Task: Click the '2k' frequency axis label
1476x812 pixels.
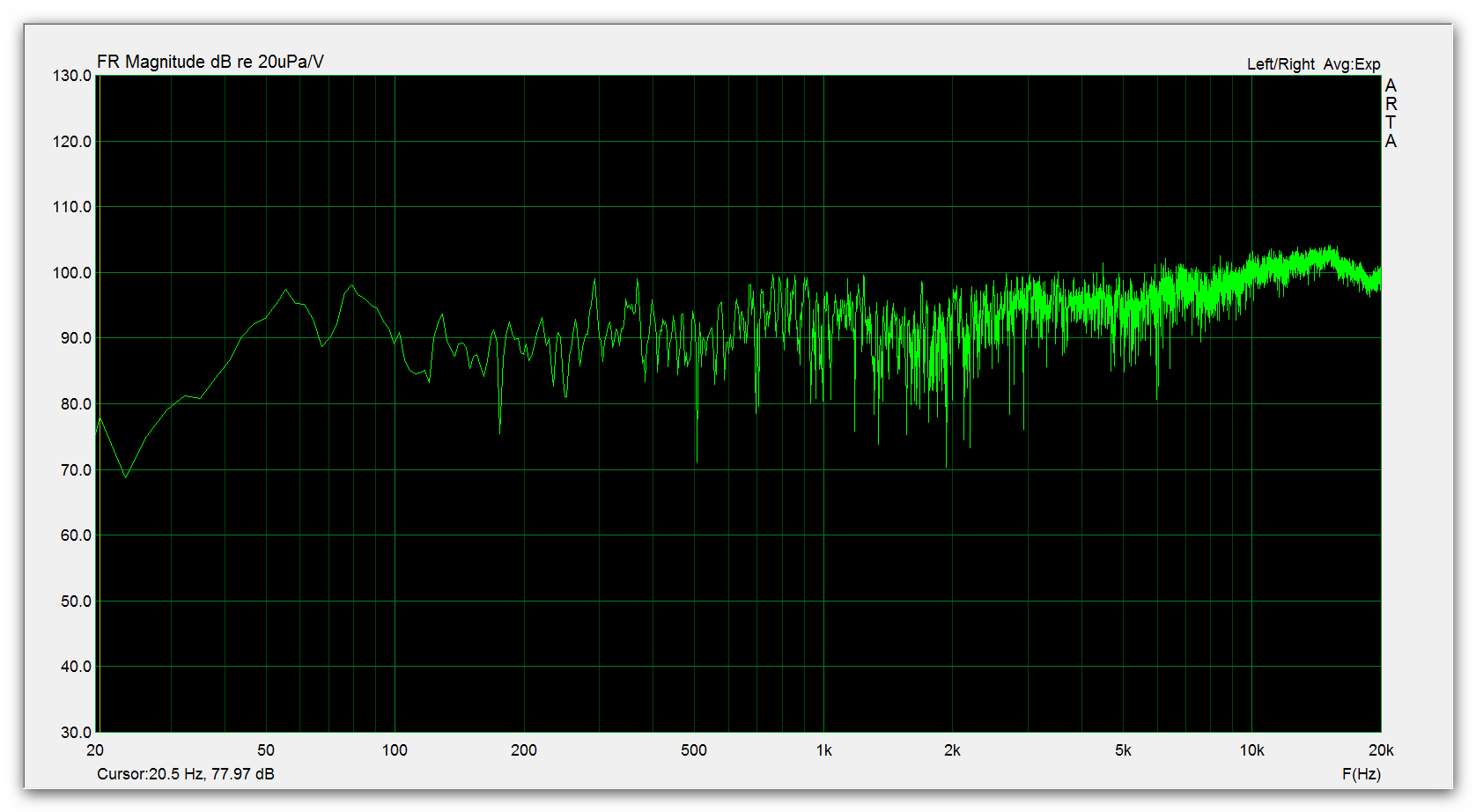Action: 952,750
